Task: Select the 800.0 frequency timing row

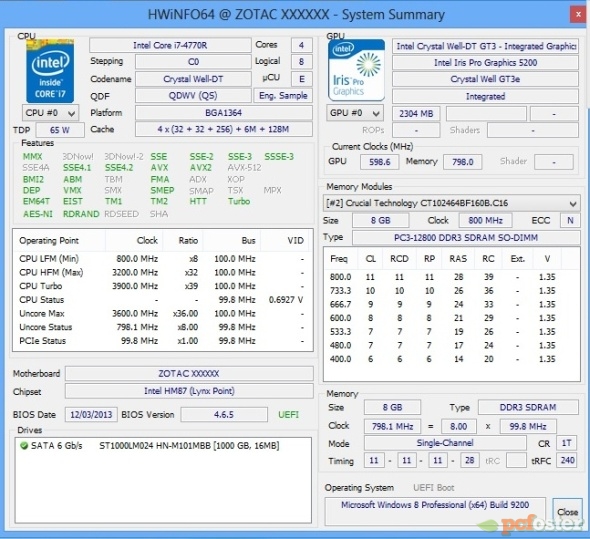Action: coord(451,277)
